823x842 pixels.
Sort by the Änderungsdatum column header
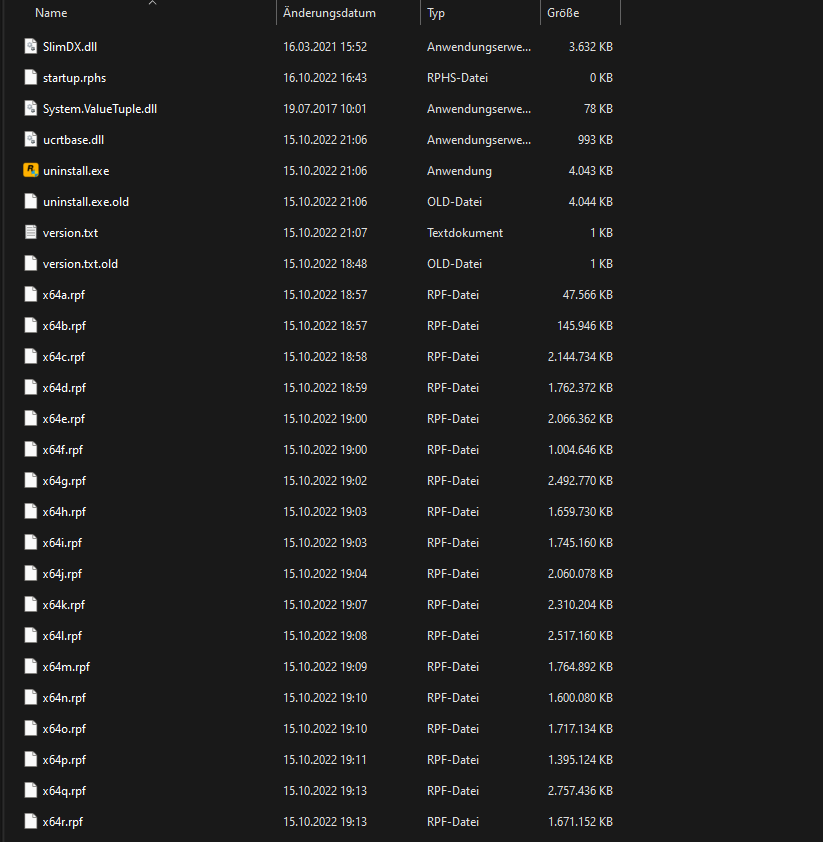pos(329,13)
